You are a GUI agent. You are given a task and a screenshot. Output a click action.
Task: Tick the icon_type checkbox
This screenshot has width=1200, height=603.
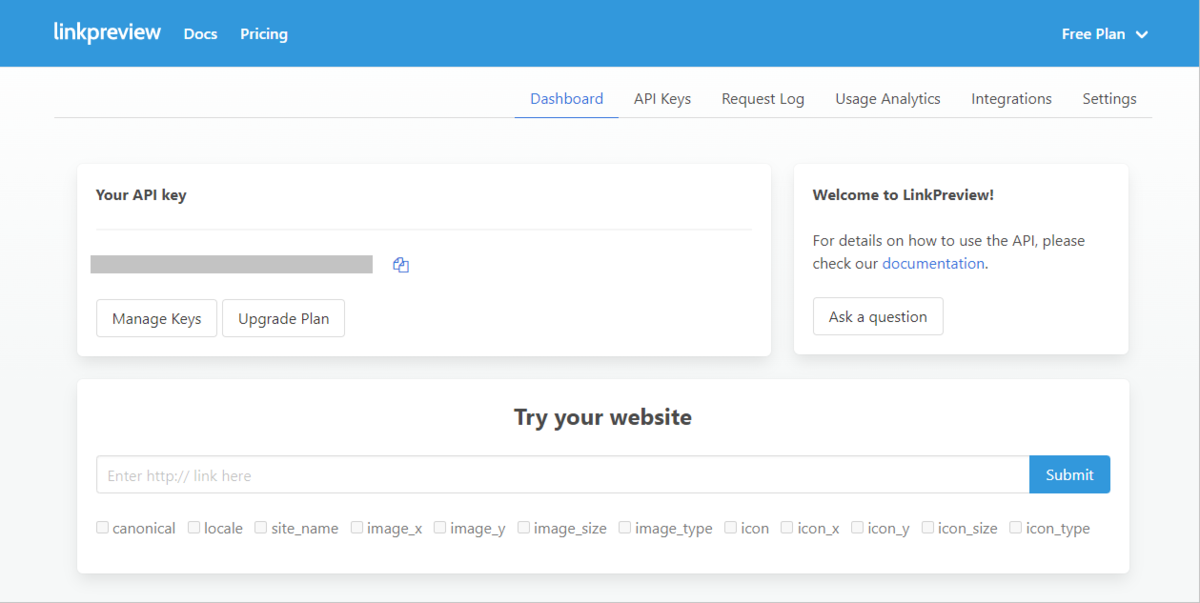click(x=1016, y=527)
